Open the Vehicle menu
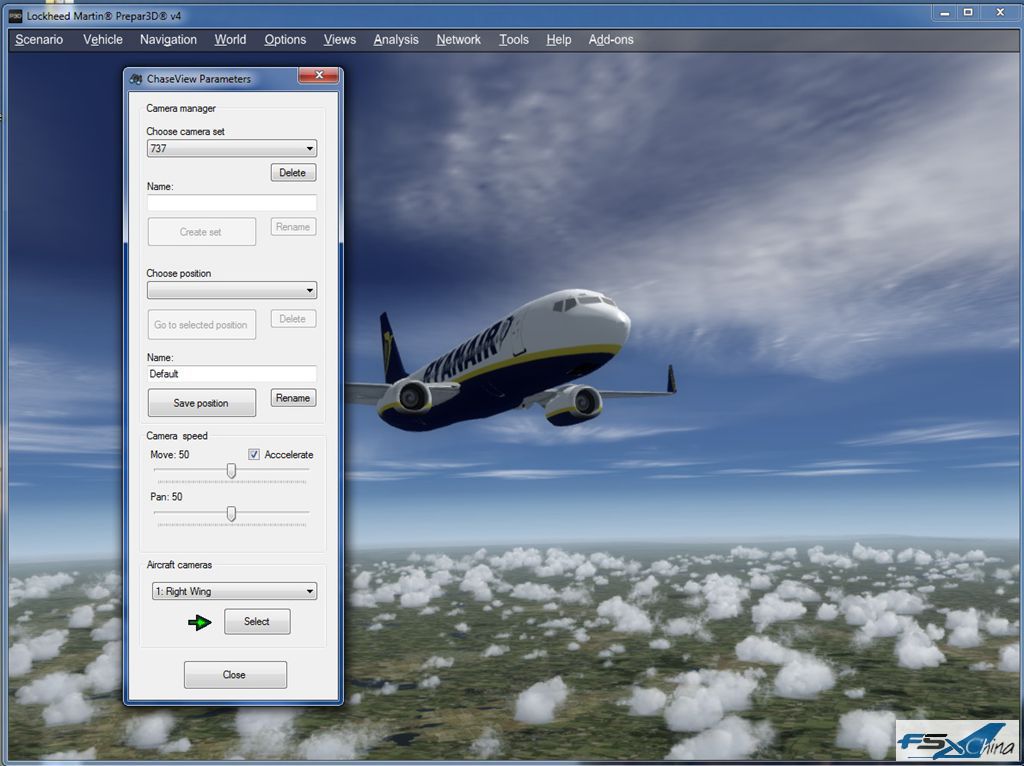Viewport: 1024px width, 766px height. click(x=103, y=40)
